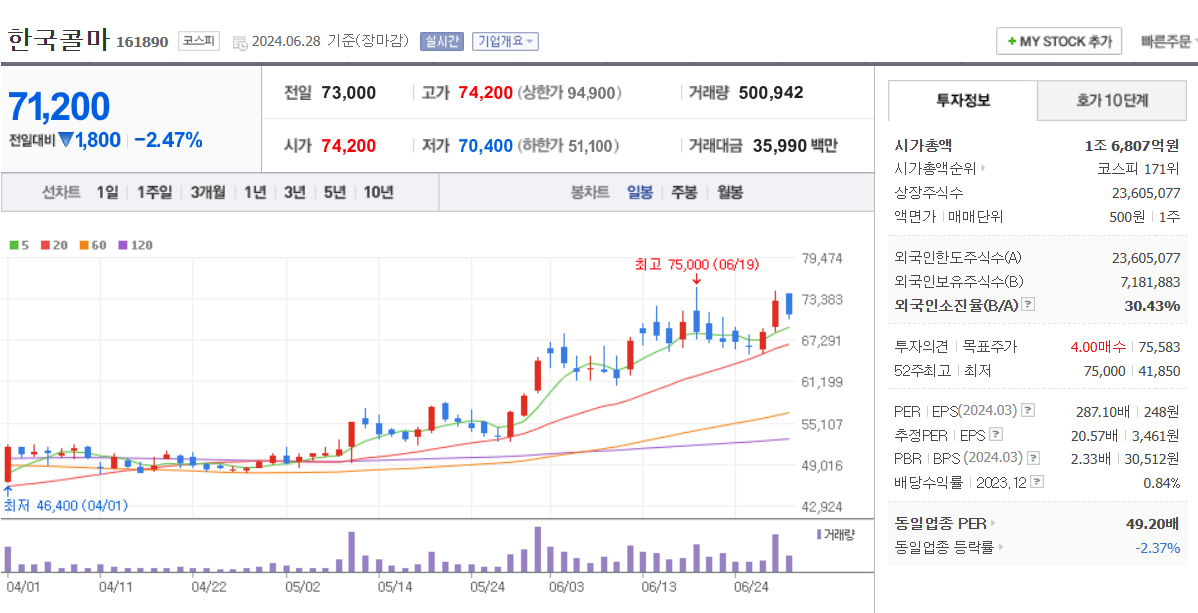Click the MY STOCK 추가 button
The height and width of the screenshot is (613, 1198).
1059,41
